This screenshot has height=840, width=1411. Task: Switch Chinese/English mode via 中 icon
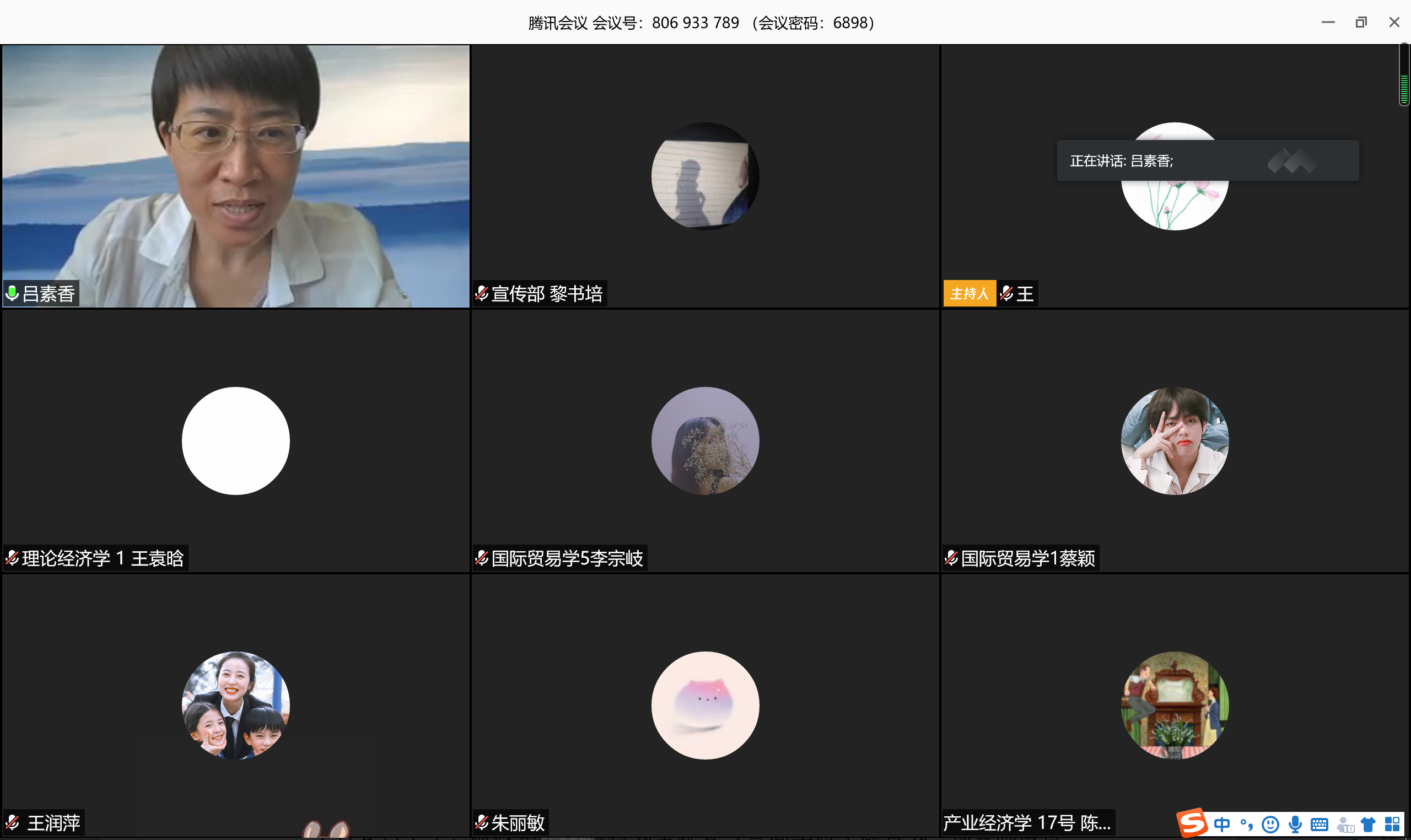click(x=1221, y=824)
